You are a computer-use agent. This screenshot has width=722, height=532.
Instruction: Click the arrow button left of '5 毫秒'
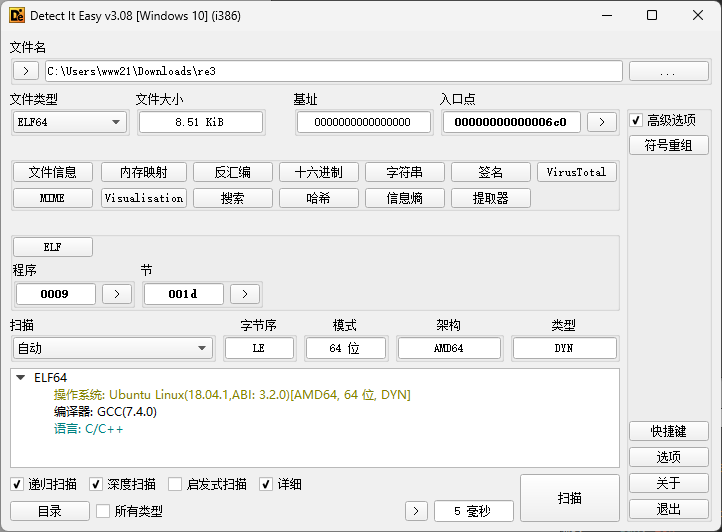(x=416, y=511)
